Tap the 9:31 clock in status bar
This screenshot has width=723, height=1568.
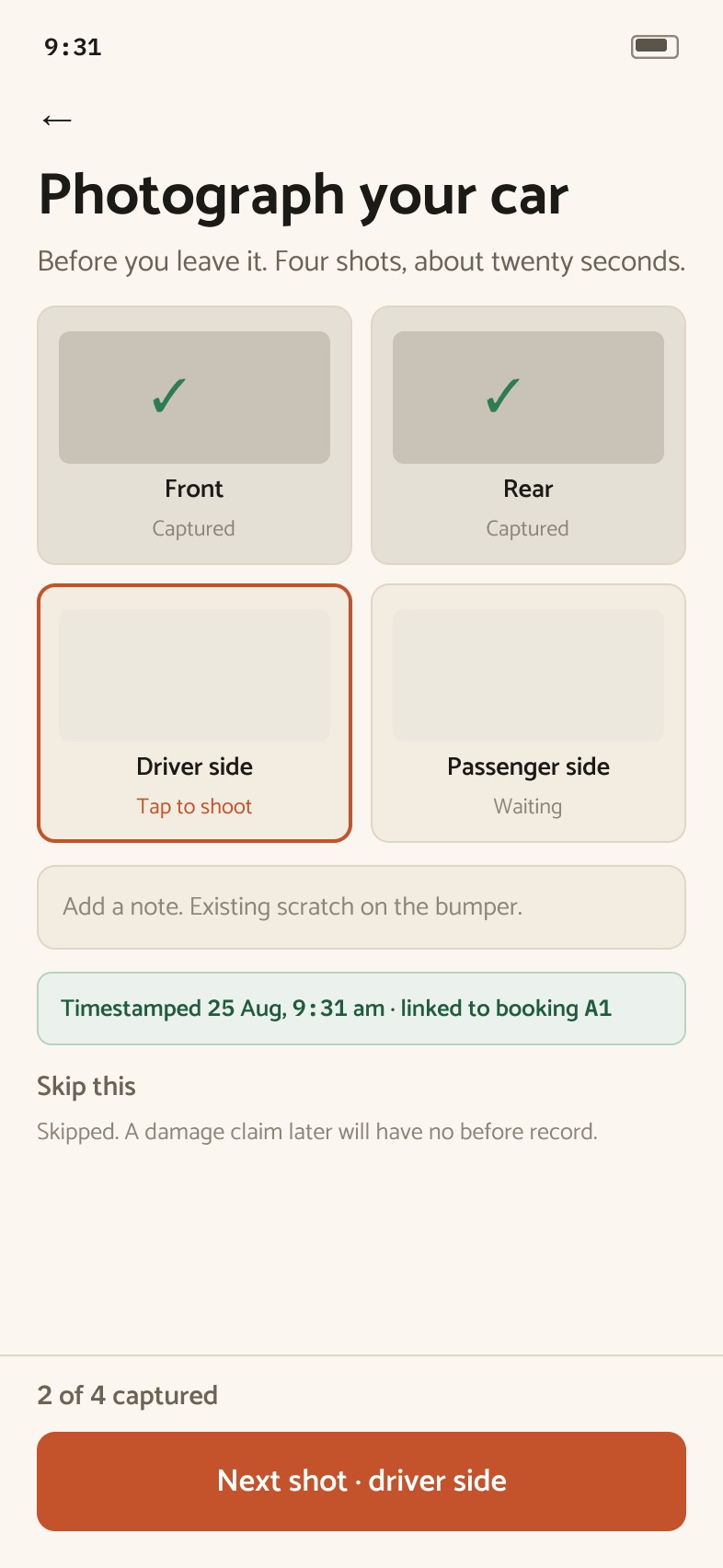[x=73, y=47]
